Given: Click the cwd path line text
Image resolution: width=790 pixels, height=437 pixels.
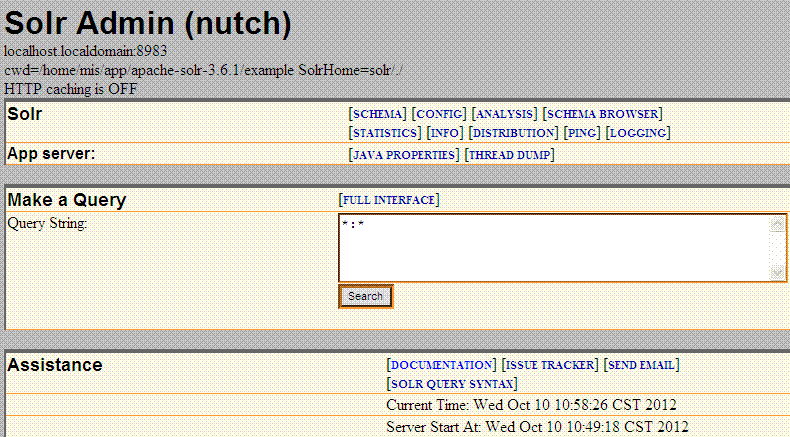Looking at the screenshot, I should coord(203,70).
